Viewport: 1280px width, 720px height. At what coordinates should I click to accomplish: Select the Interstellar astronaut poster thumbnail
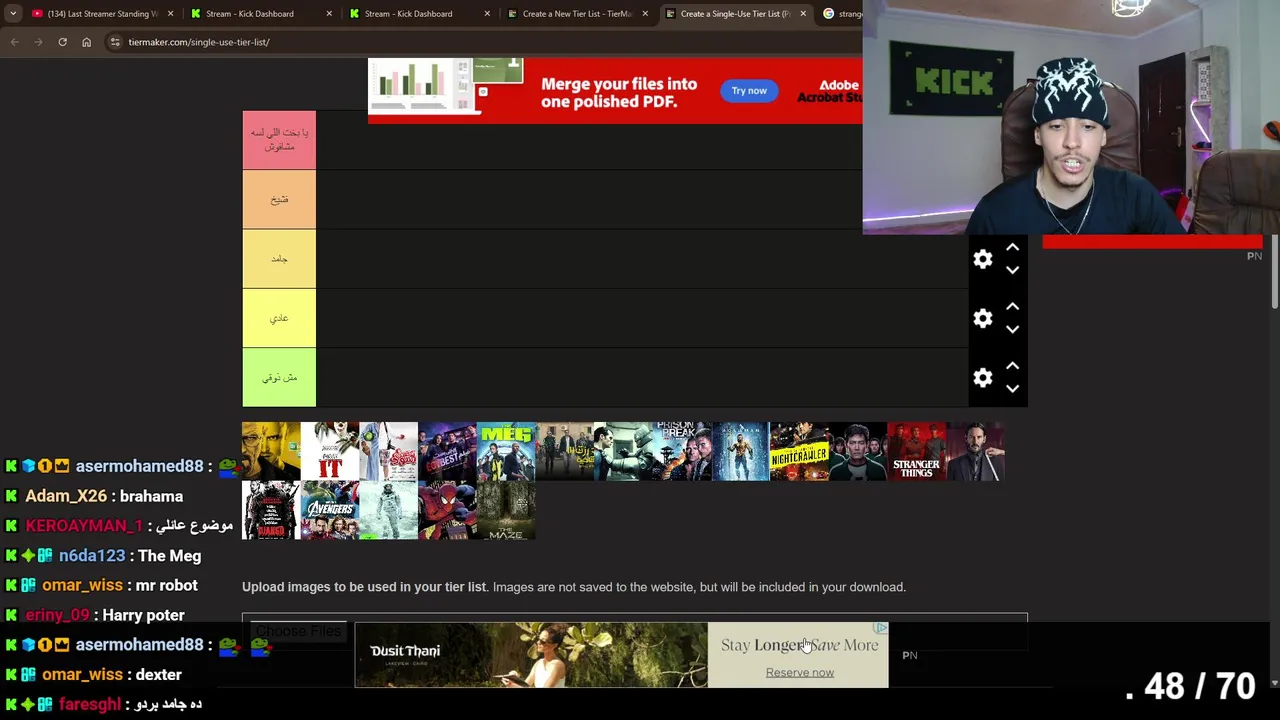pyautogui.click(x=388, y=510)
